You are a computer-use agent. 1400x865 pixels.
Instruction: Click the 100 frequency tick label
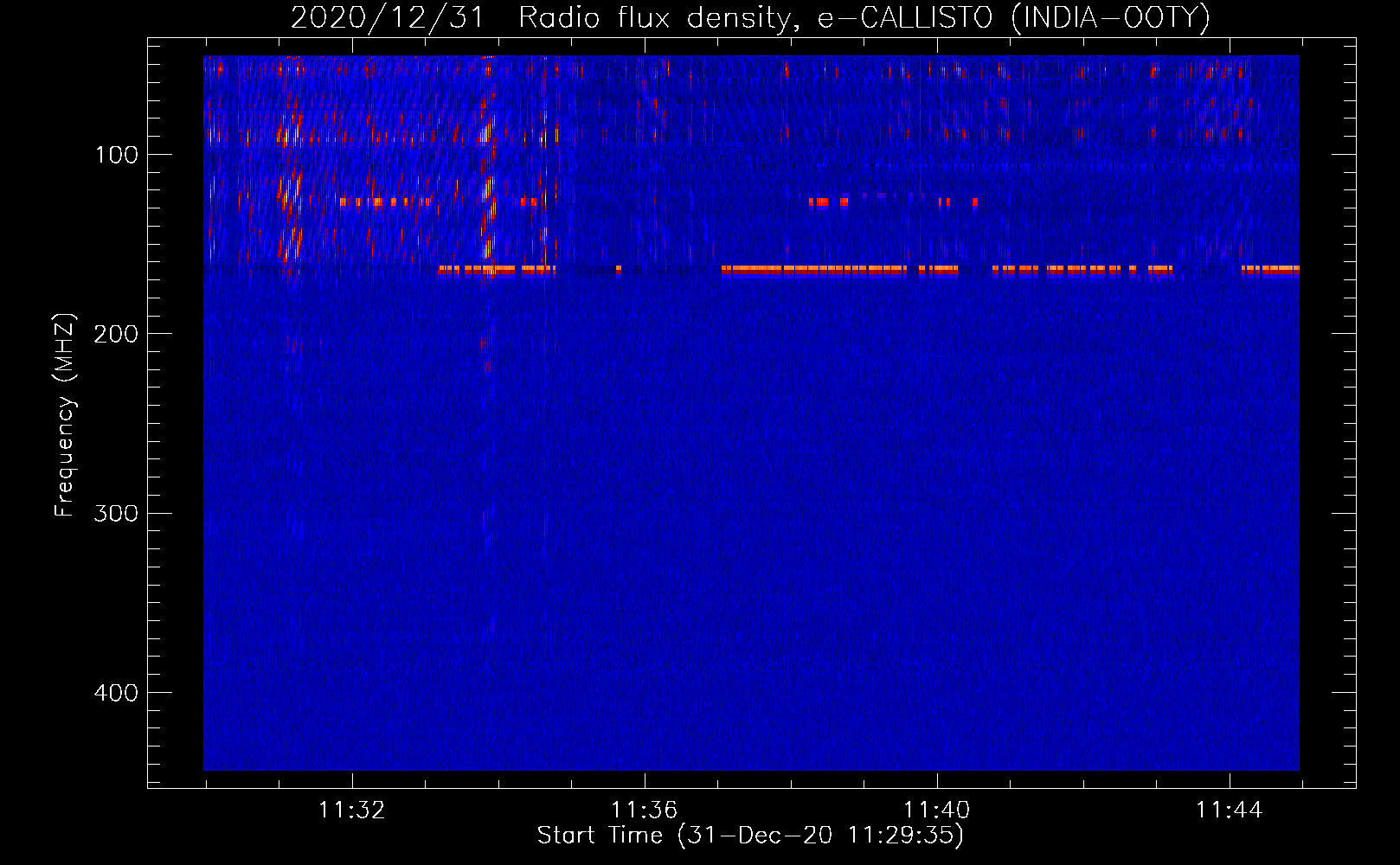tap(117, 155)
